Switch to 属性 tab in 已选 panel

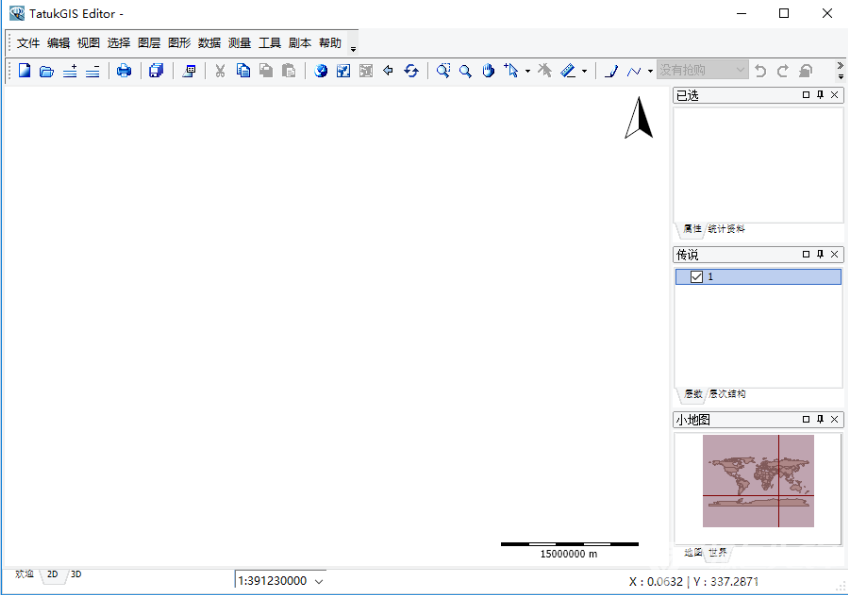pyautogui.click(x=692, y=229)
